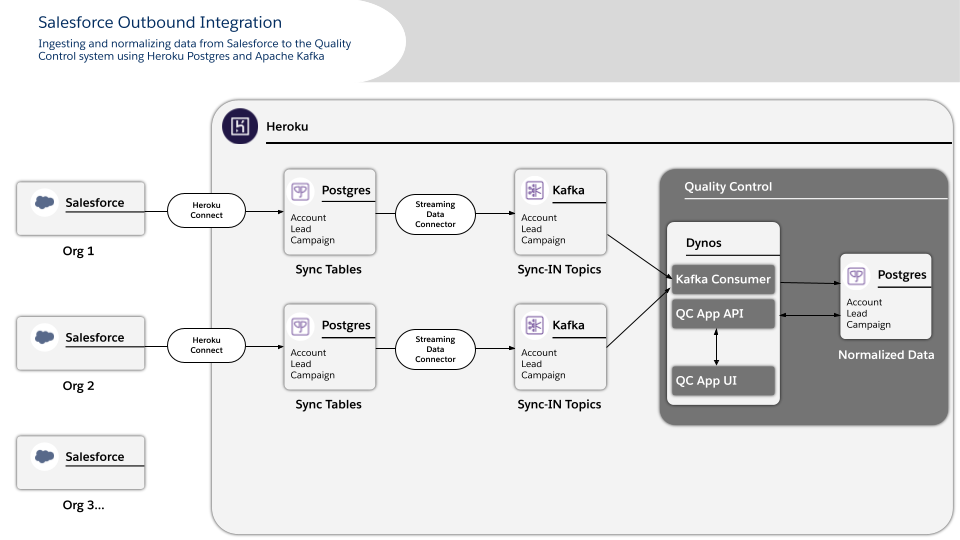960x540 pixels.
Task: Select the QC App API block
Action: coord(723,313)
